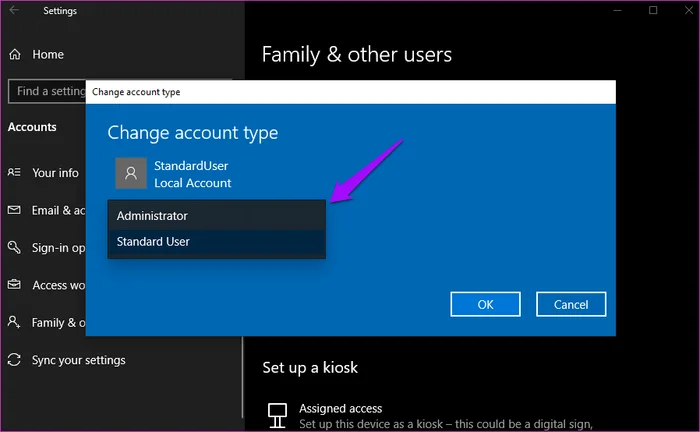The width and height of the screenshot is (700, 432).
Task: Select the Your info icon
Action: click(x=14, y=172)
